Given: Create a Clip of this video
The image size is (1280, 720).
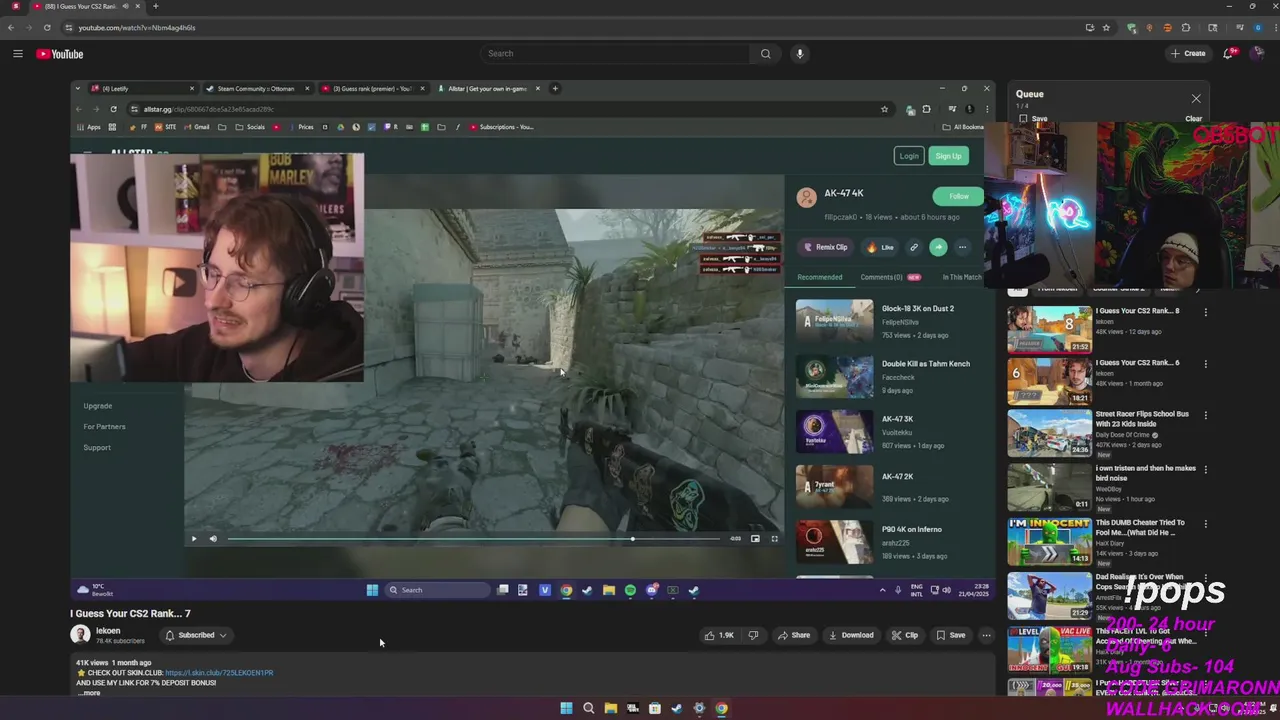Looking at the screenshot, I should click(x=905, y=635).
